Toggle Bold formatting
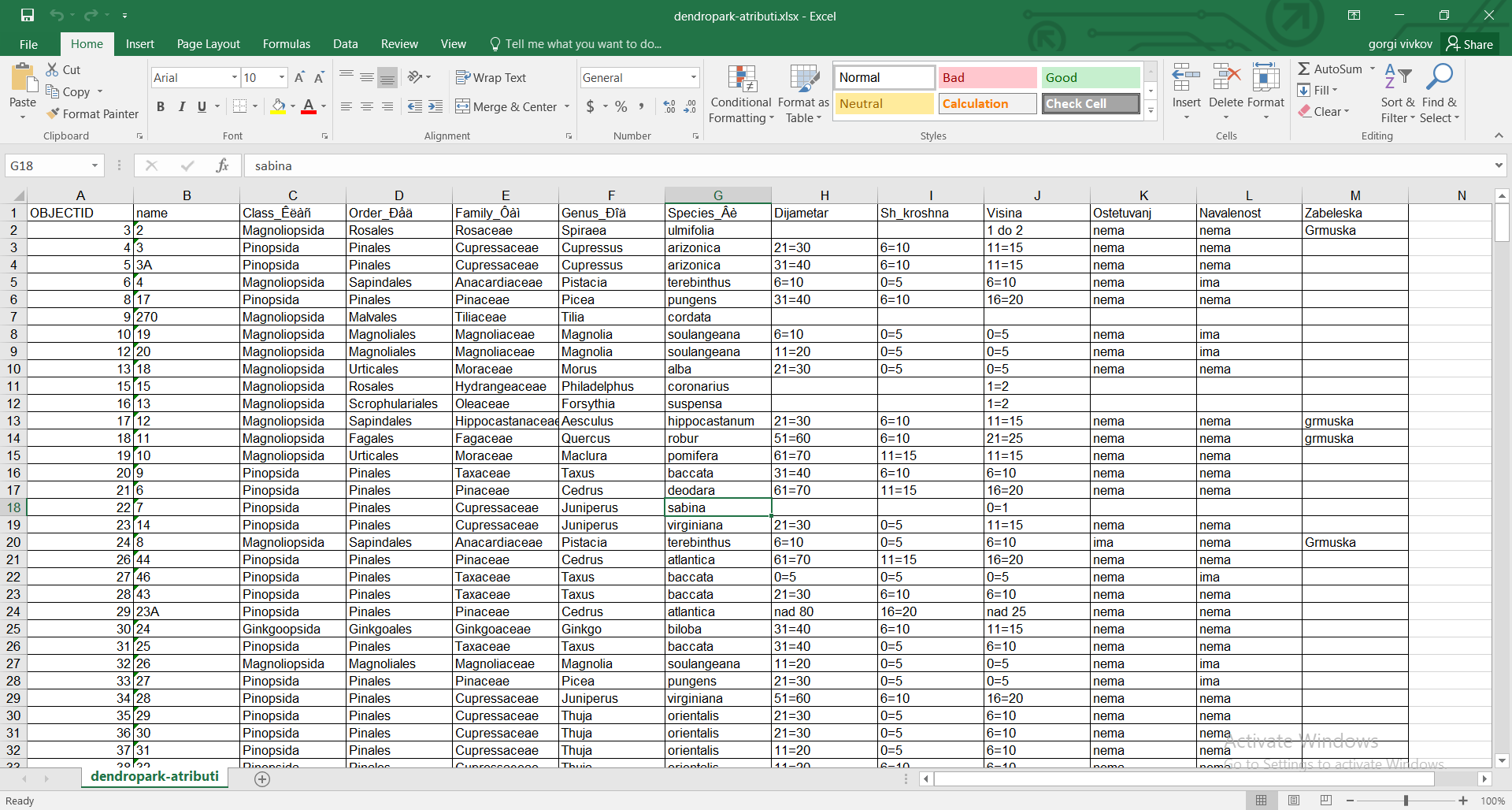 (161, 106)
